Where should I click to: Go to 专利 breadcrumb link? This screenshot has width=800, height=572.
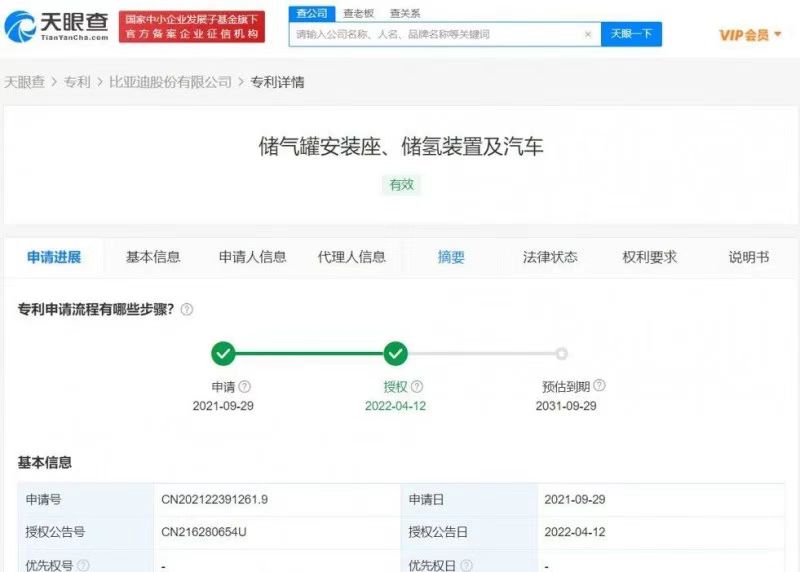77,82
